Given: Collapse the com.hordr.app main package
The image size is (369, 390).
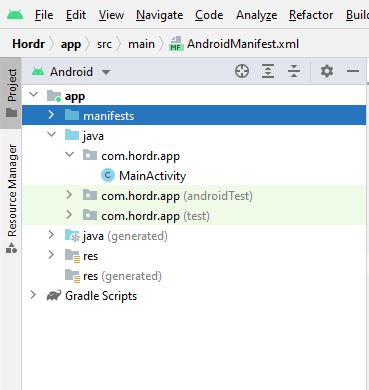Looking at the screenshot, I should pyautogui.click(x=70, y=155).
